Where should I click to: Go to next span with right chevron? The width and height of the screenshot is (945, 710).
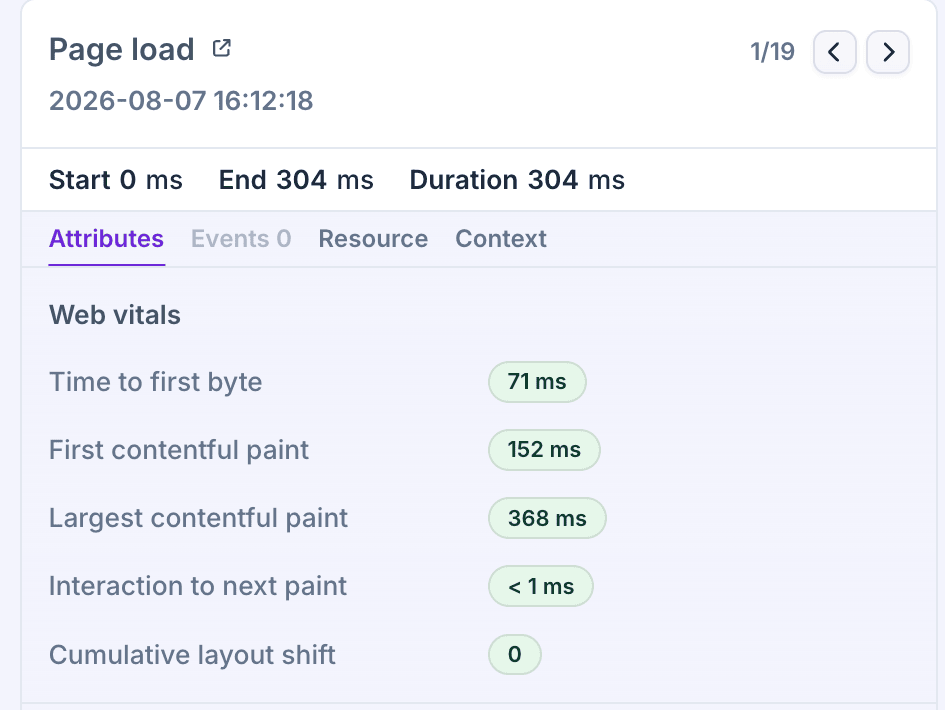888,52
